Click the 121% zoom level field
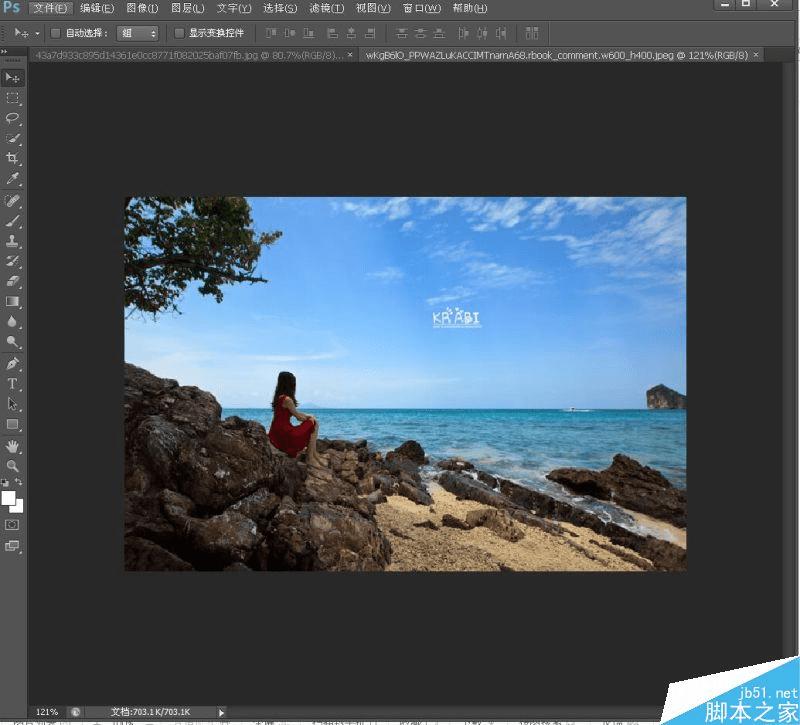This screenshot has height=725, width=800. [47, 712]
